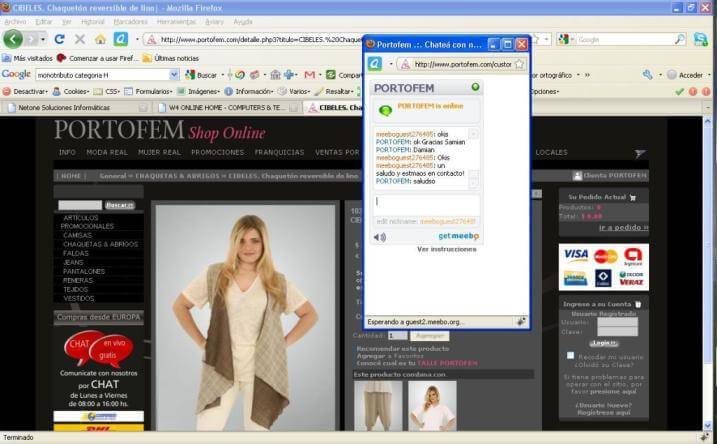Go to home page via house icon
Image resolution: width=717 pixels, height=444 pixels.
click(x=100, y=39)
